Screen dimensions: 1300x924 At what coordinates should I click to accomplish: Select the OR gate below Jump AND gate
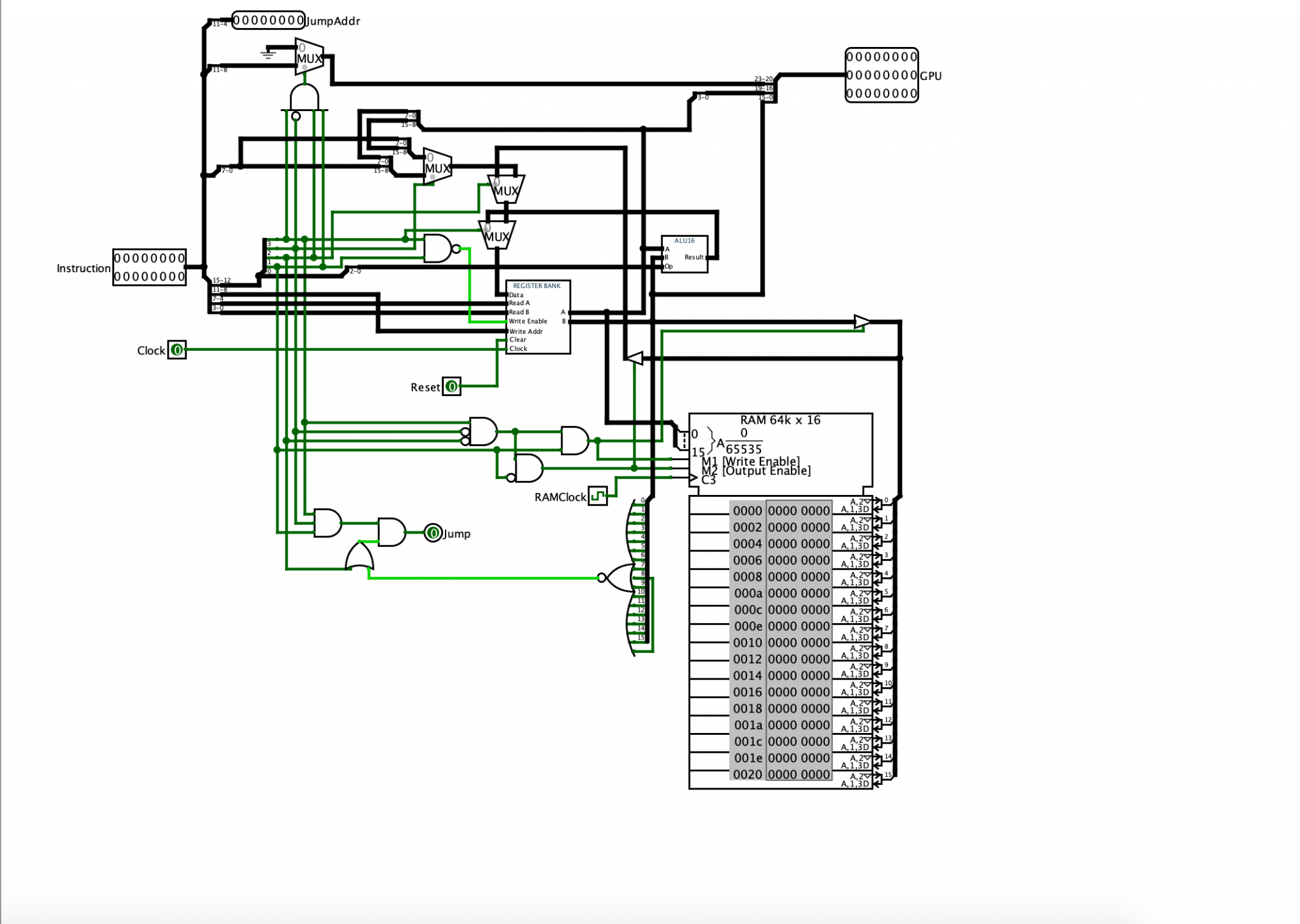point(359,557)
